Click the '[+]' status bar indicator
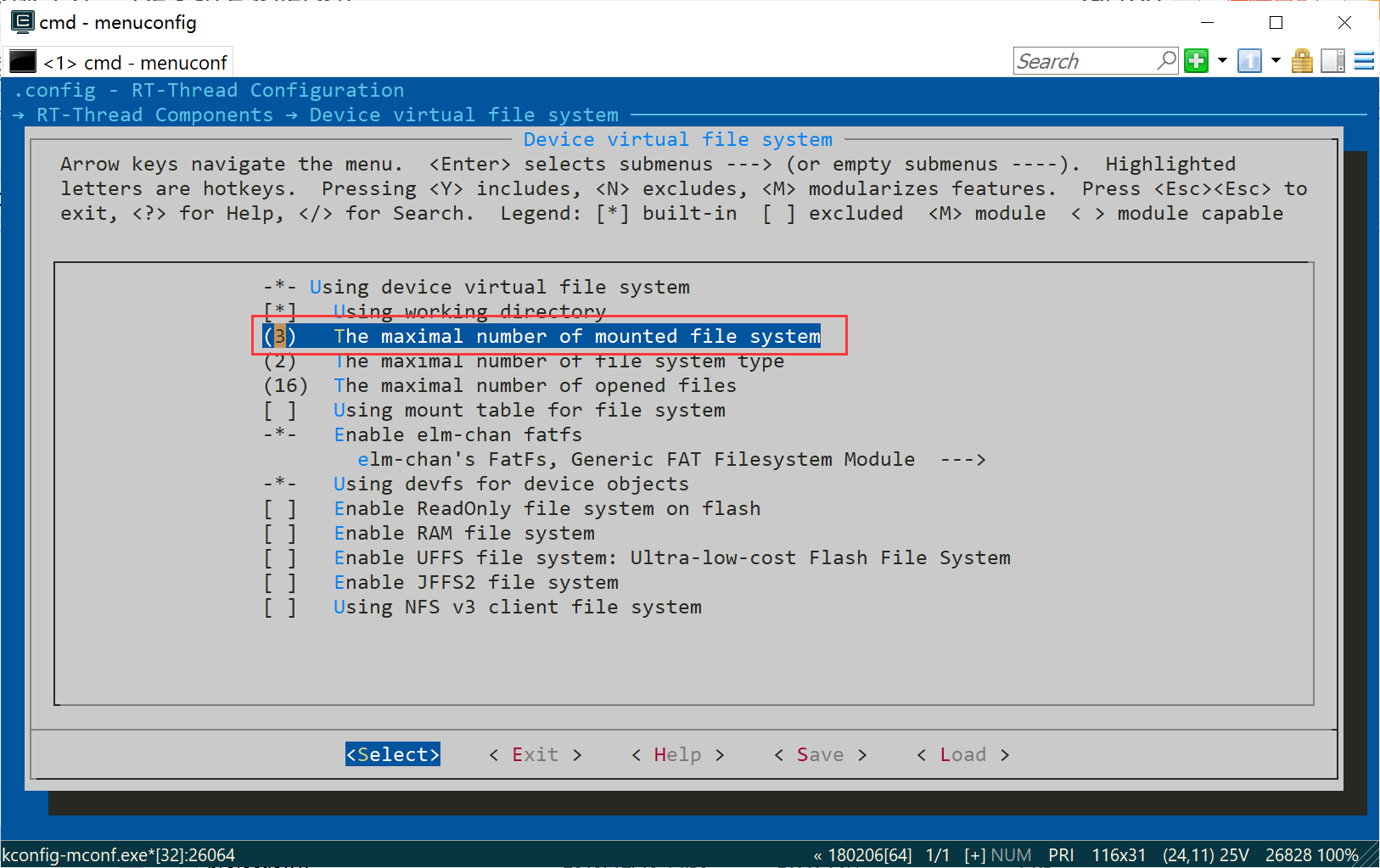Viewport: 1380px width, 868px height. tap(975, 855)
